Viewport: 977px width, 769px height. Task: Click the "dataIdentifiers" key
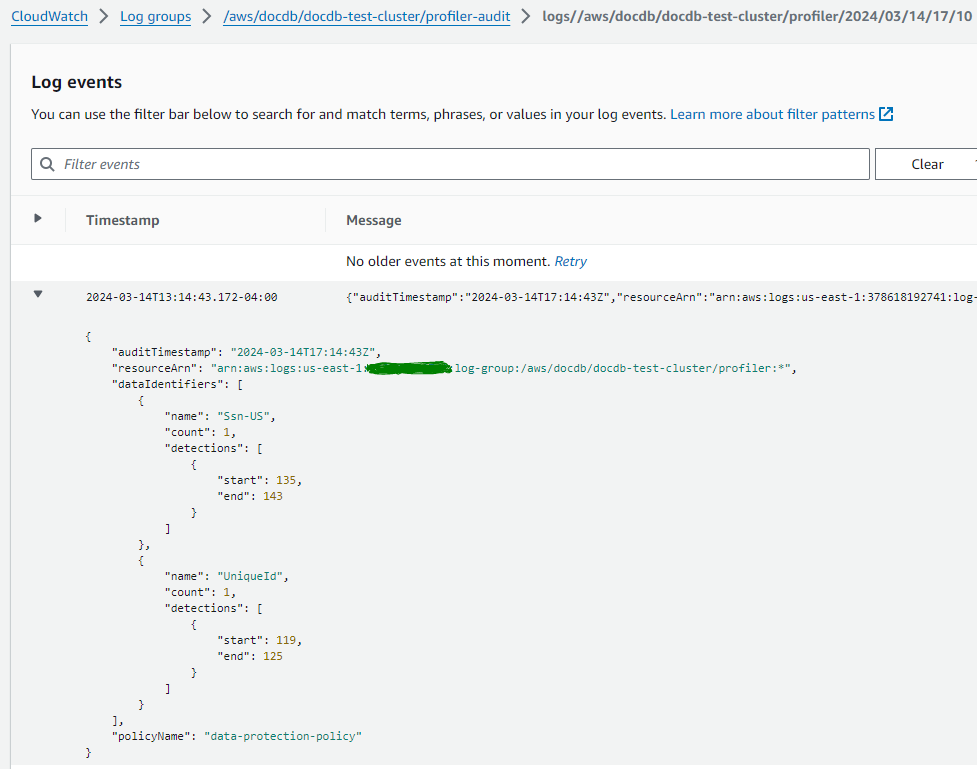point(173,384)
